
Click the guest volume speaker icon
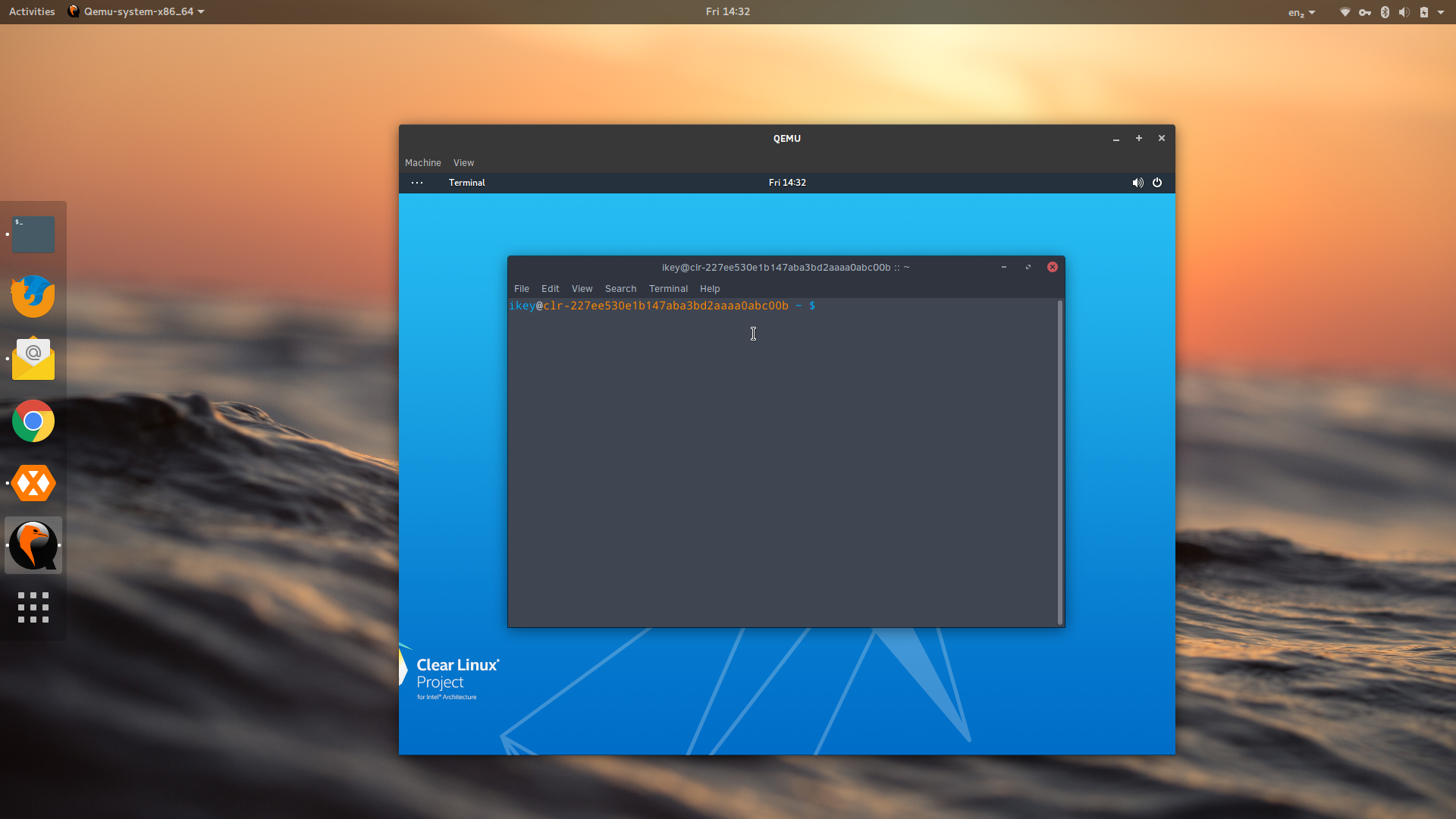point(1137,183)
